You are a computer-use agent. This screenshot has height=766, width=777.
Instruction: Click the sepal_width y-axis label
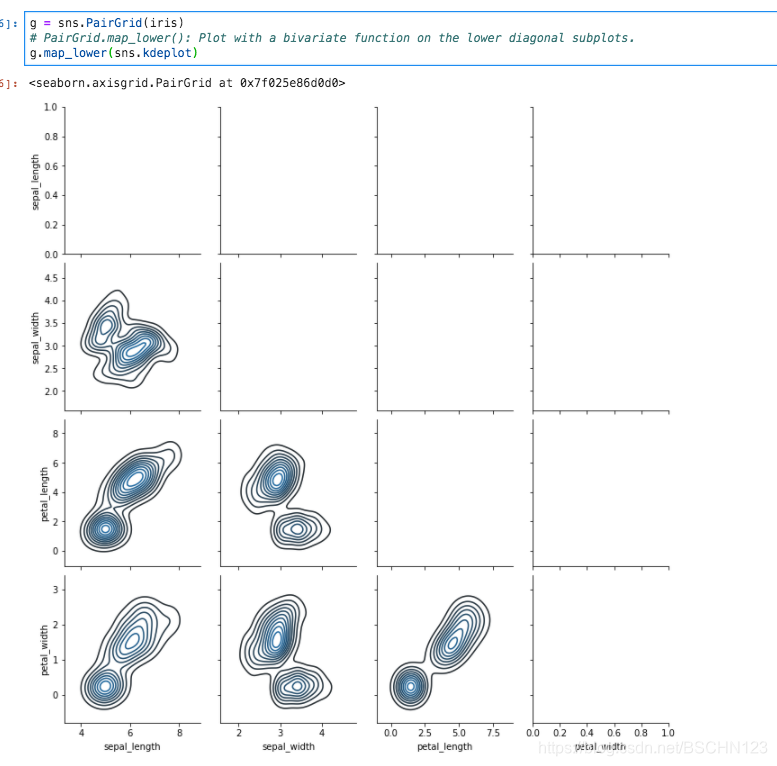coord(35,338)
